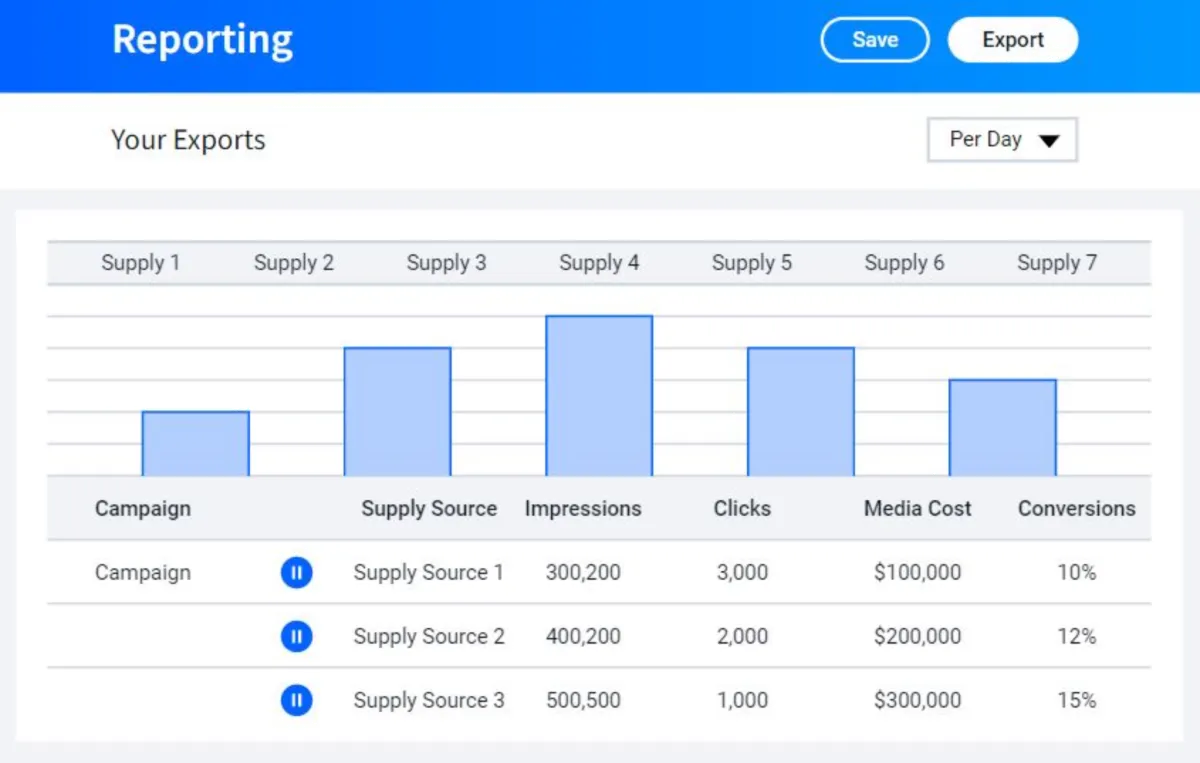Switch to the Supply 2 tab
The width and height of the screenshot is (1200, 763).
[293, 263]
